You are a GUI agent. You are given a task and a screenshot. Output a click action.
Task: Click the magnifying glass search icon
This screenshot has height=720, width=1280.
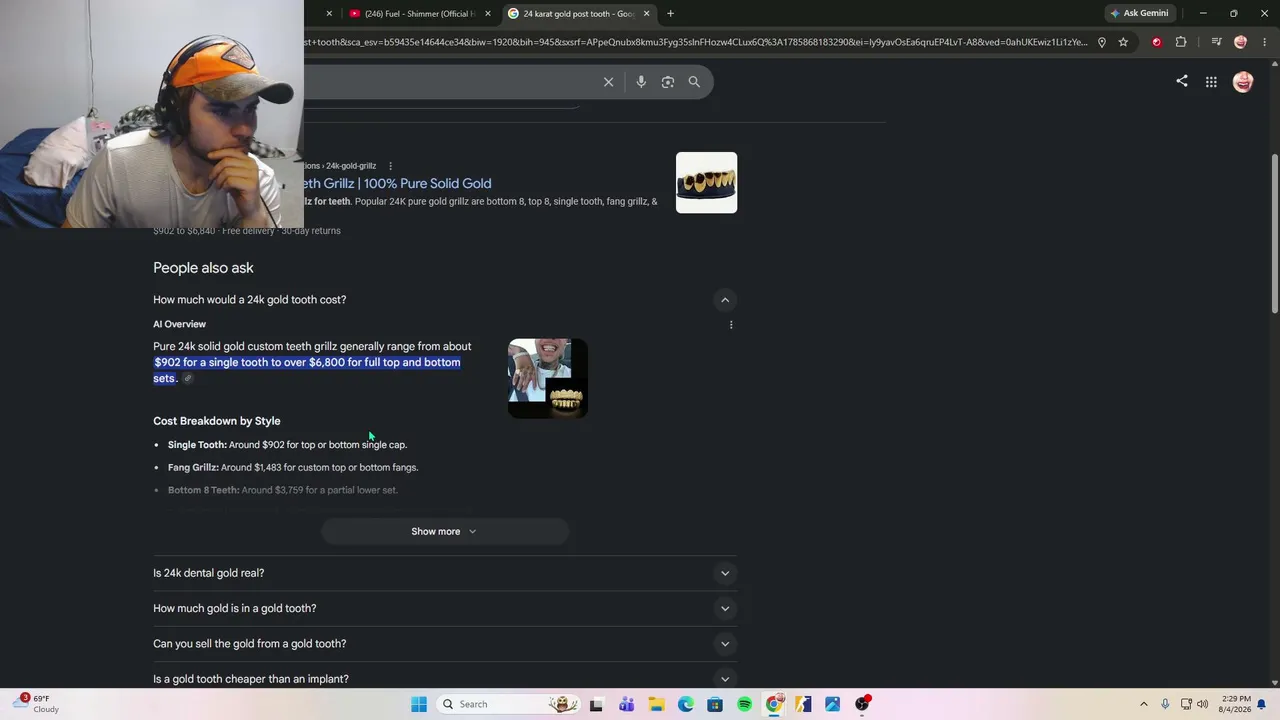[x=694, y=82]
